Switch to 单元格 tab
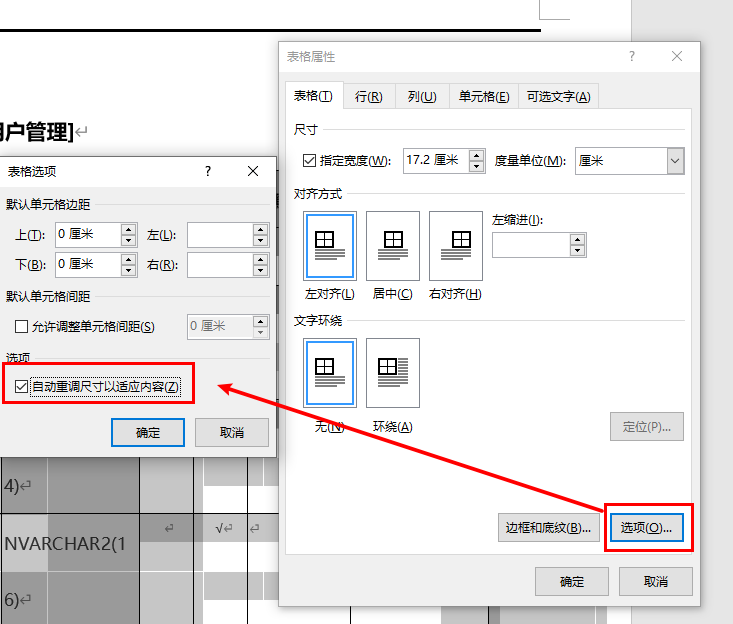Viewport: 733px width, 624px height. click(484, 97)
